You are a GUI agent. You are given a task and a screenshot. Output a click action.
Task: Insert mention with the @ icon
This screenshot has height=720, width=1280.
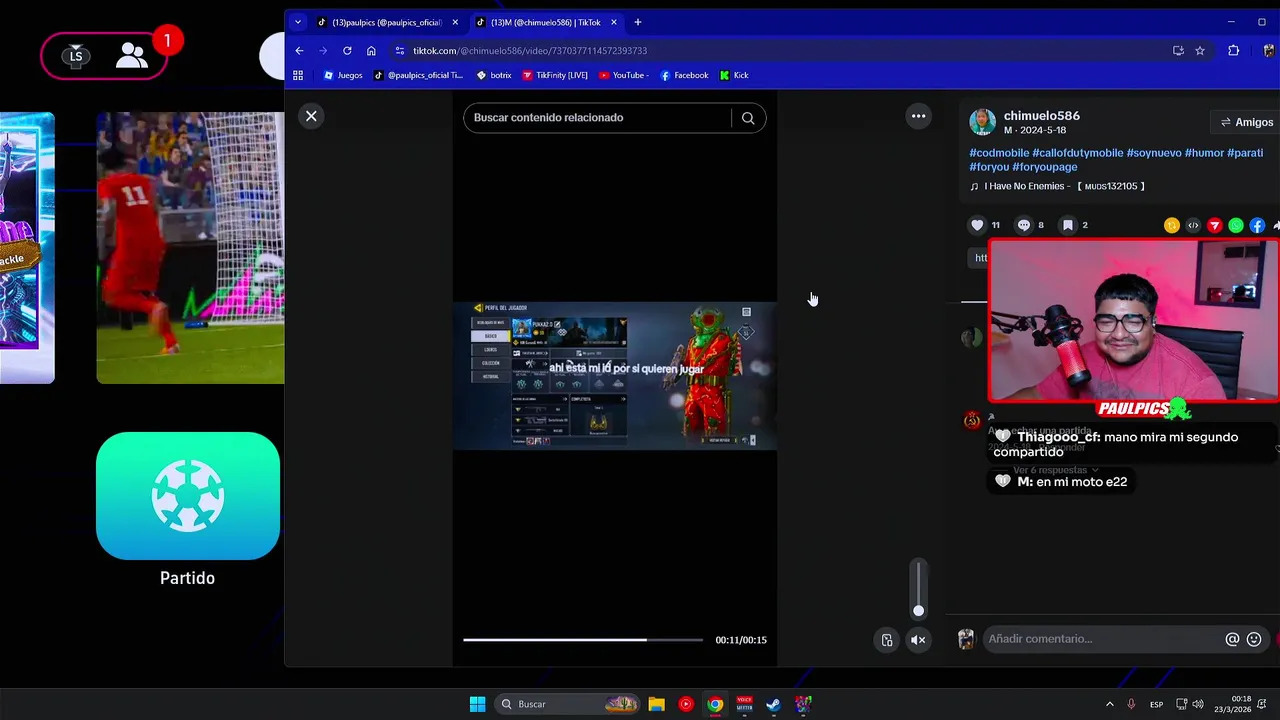(1232, 639)
